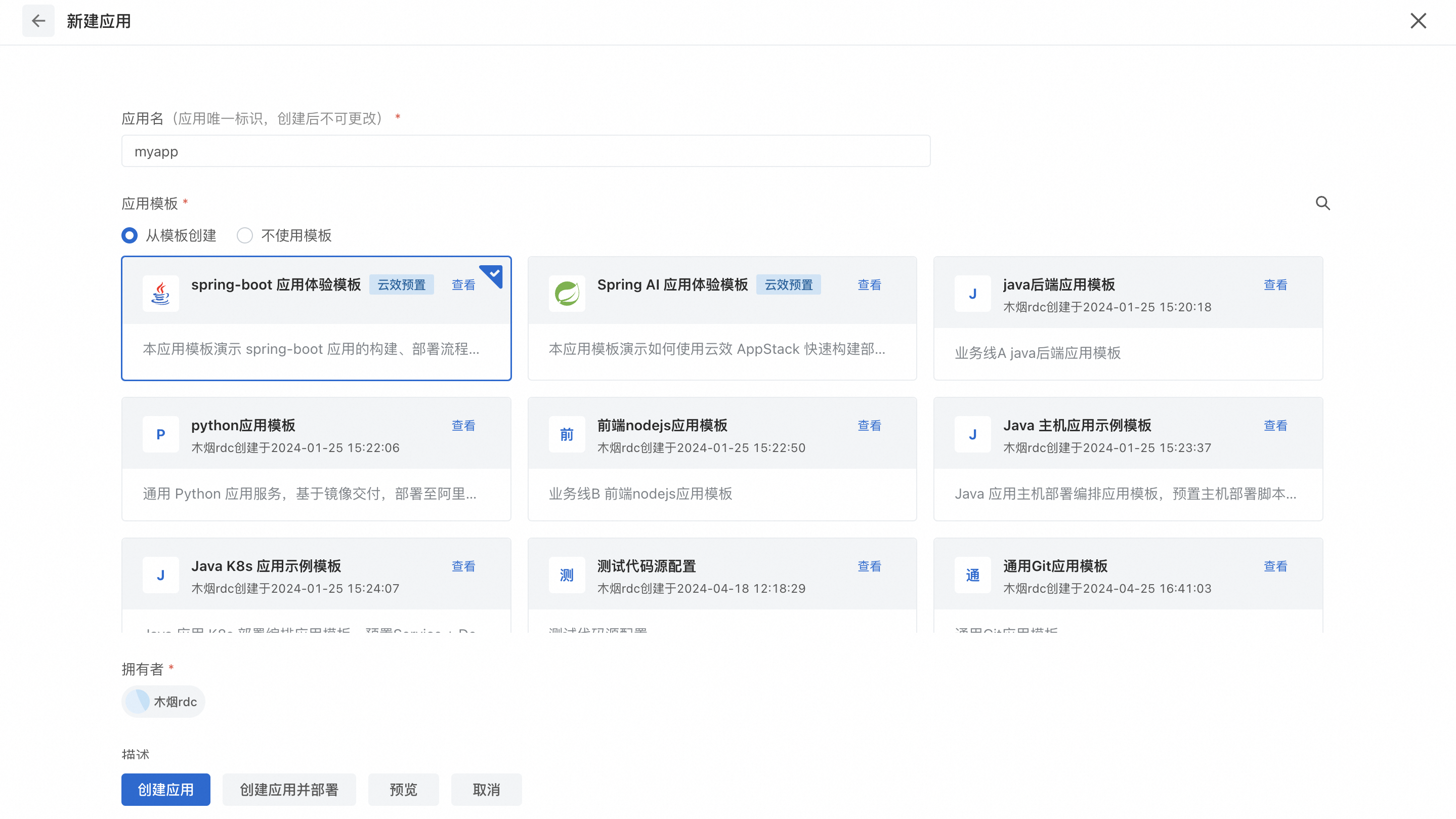Click the 应用名 input field
The width and height of the screenshot is (1456, 819).
tap(526, 151)
